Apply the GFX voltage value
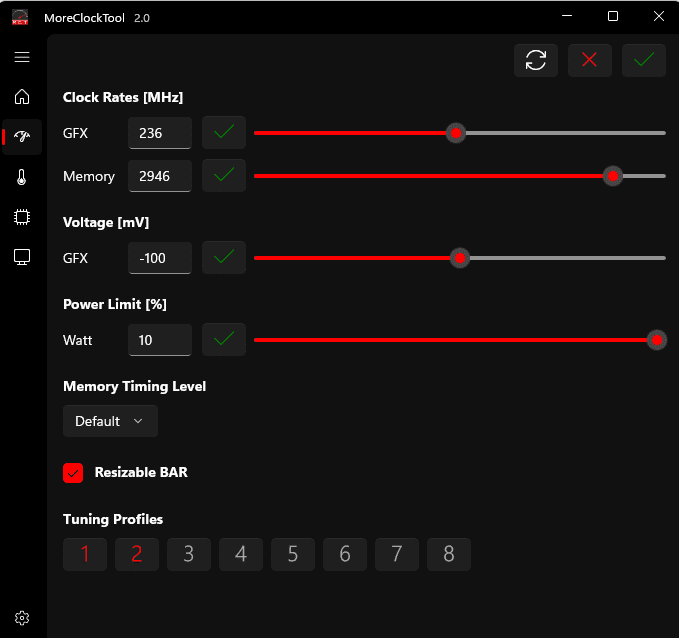Image resolution: width=679 pixels, height=638 pixels. tap(224, 258)
